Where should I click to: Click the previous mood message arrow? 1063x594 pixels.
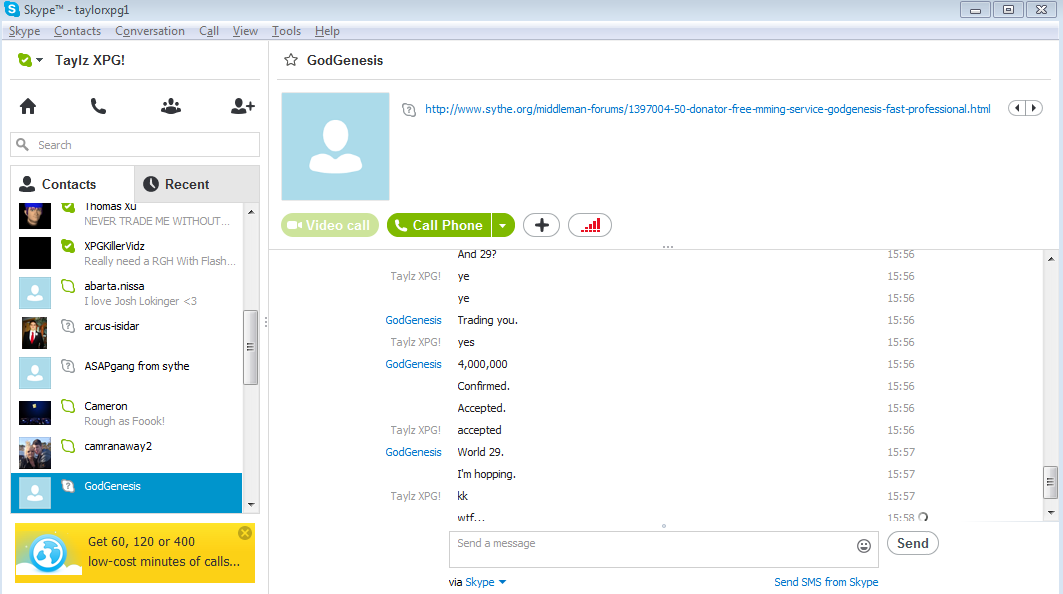tap(1017, 108)
